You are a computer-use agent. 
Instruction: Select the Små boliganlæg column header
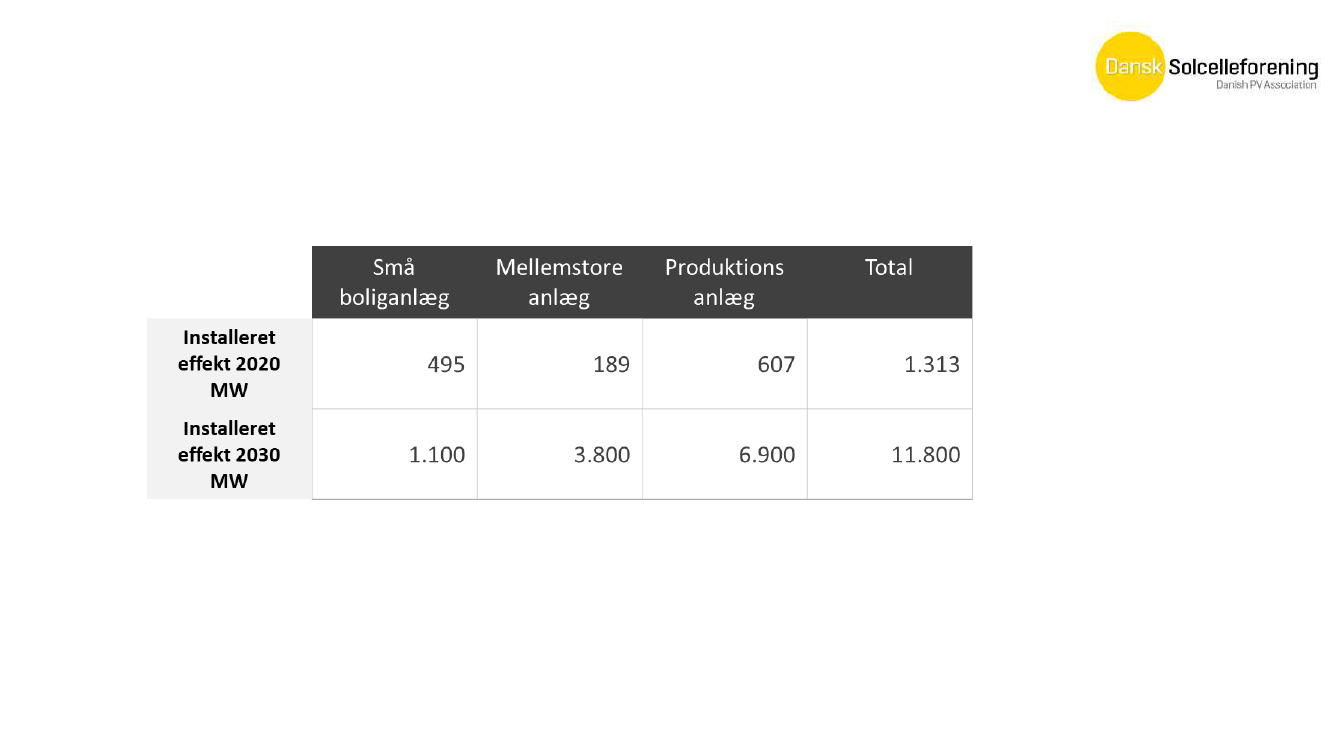395,282
